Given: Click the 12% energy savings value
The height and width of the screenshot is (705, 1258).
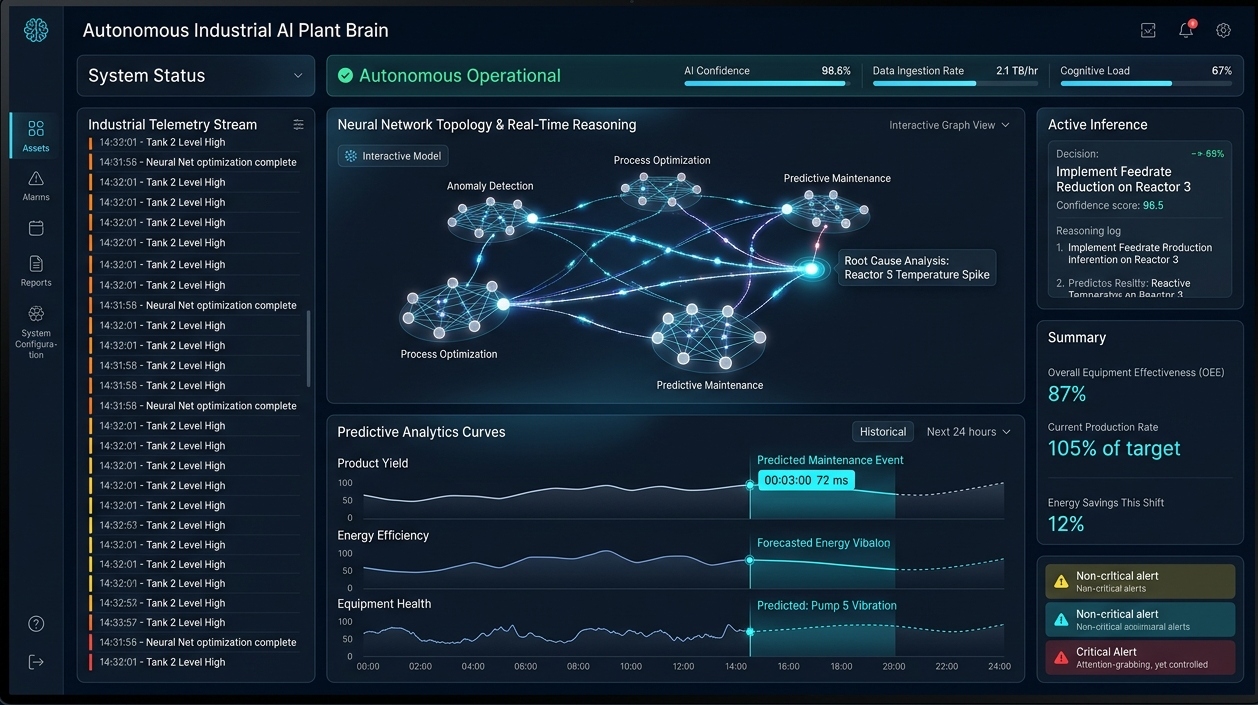Looking at the screenshot, I should [1066, 524].
